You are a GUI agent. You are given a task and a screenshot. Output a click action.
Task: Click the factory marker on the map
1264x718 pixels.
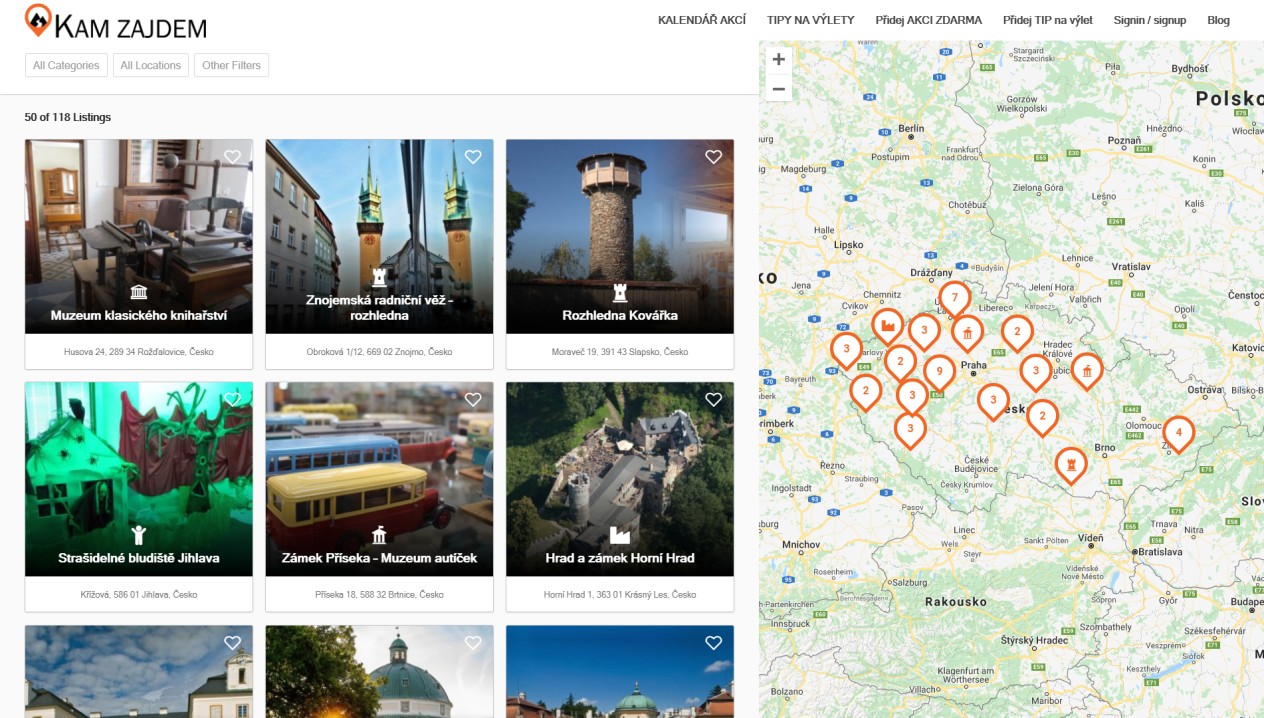887,325
